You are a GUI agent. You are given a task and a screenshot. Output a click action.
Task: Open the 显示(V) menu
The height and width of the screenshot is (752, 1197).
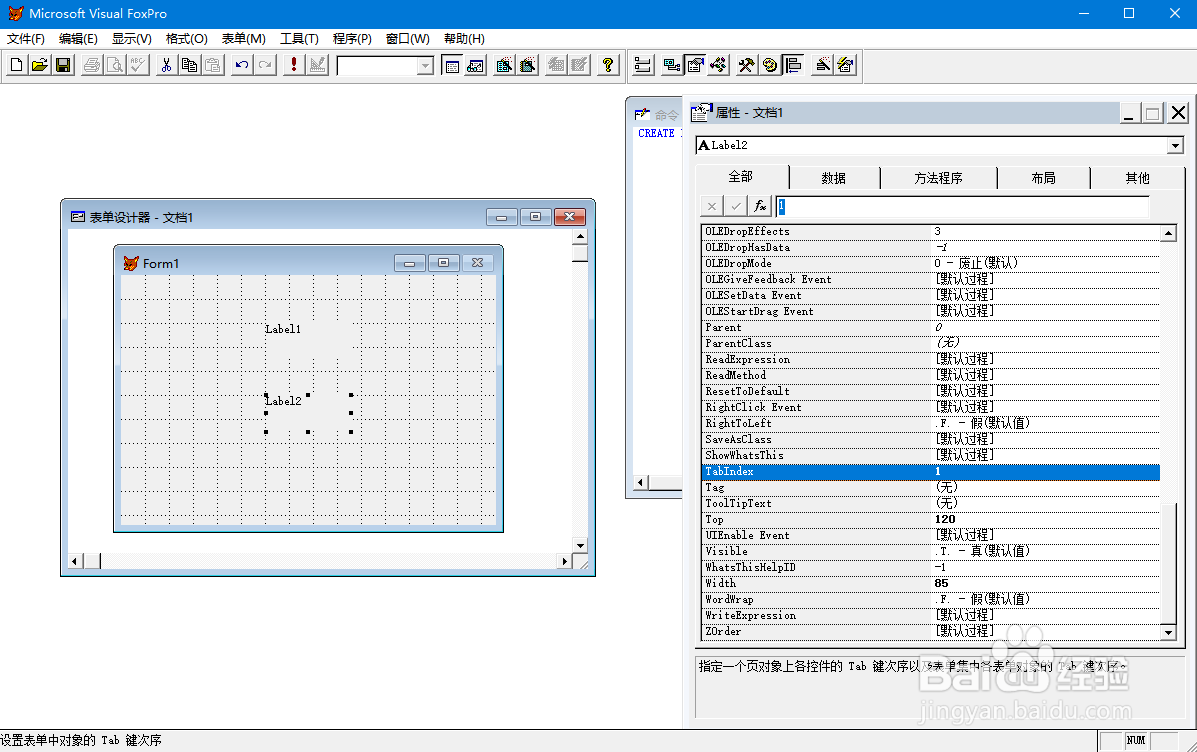131,39
